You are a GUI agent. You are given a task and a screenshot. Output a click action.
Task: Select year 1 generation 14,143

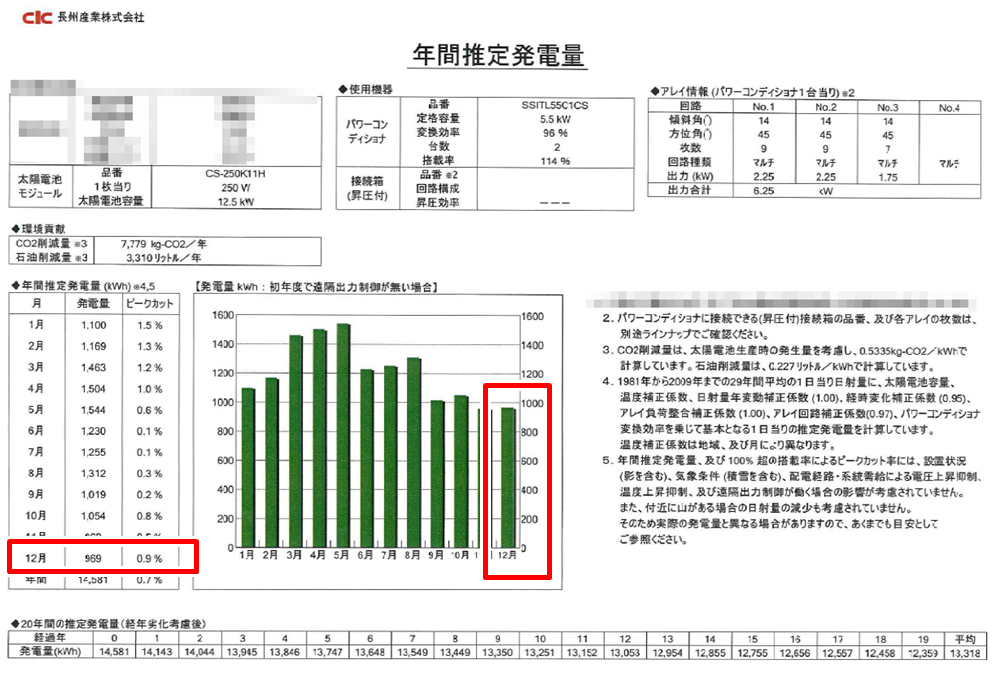(157, 653)
